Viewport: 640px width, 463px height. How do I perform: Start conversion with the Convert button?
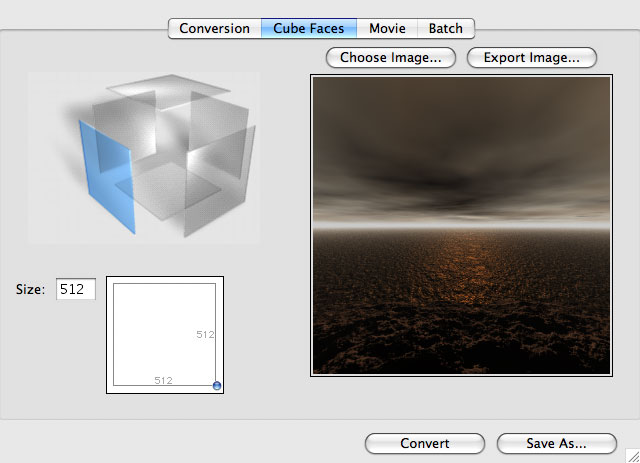tap(424, 443)
